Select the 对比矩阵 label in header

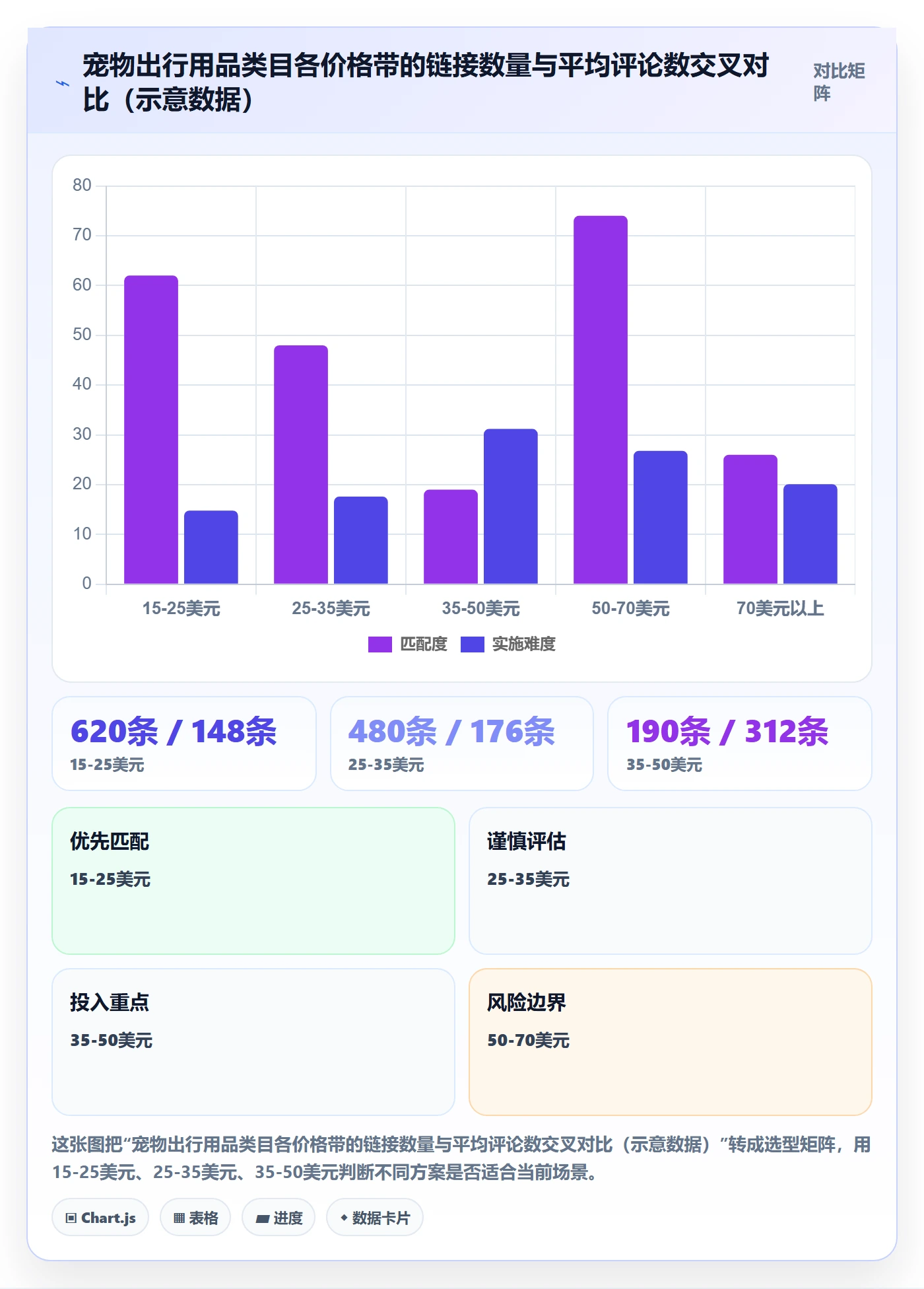pos(839,82)
